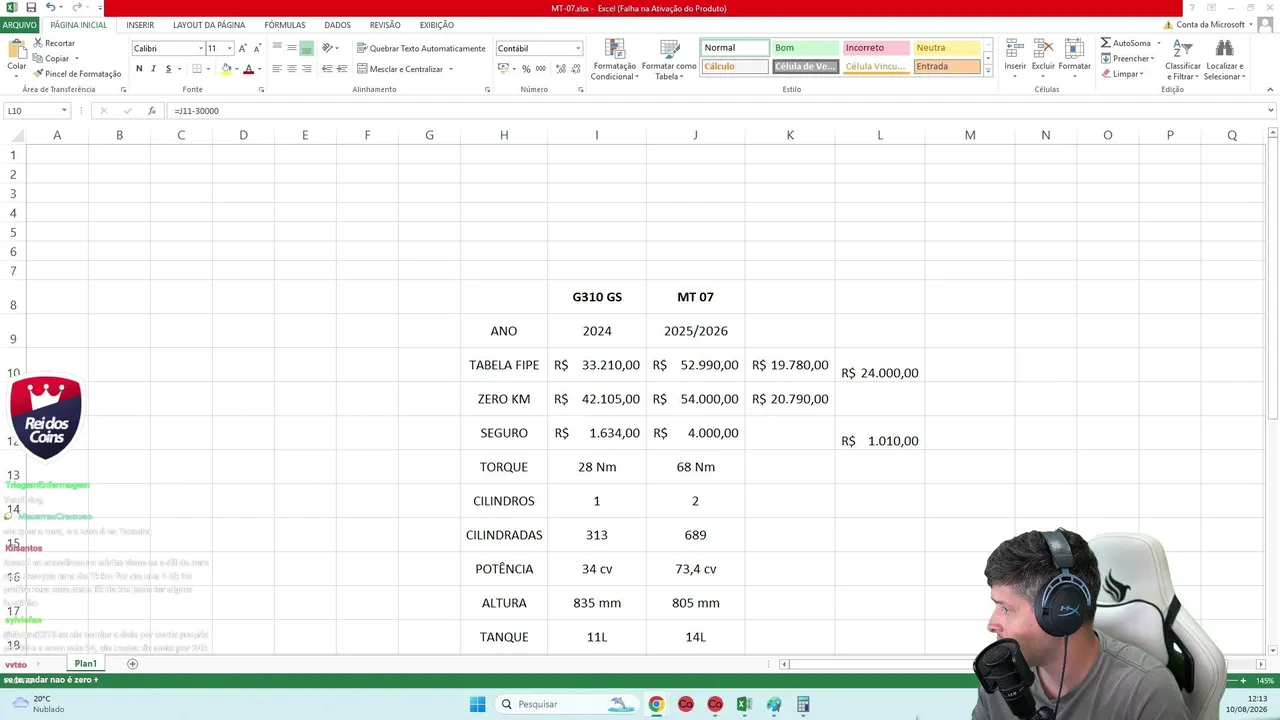1280x720 pixels.
Task: Click the percent style icon
Action: [527, 69]
